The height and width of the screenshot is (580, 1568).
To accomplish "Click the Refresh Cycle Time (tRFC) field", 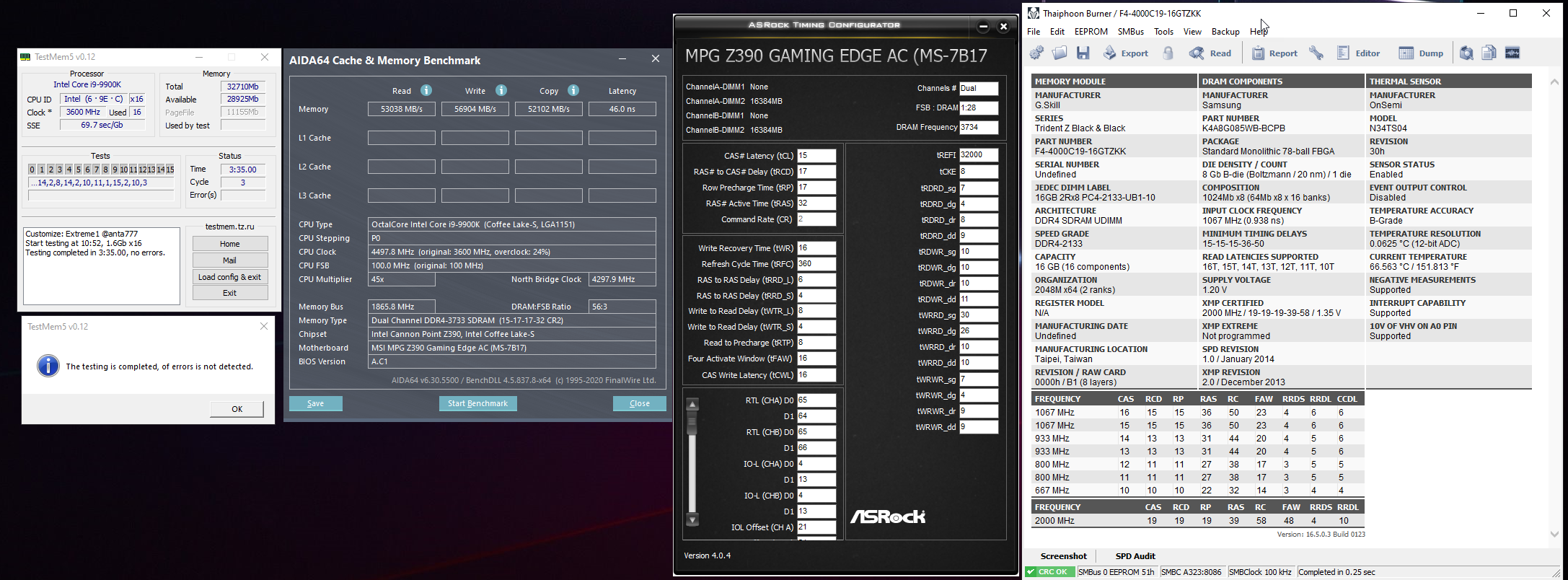I will click(816, 264).
